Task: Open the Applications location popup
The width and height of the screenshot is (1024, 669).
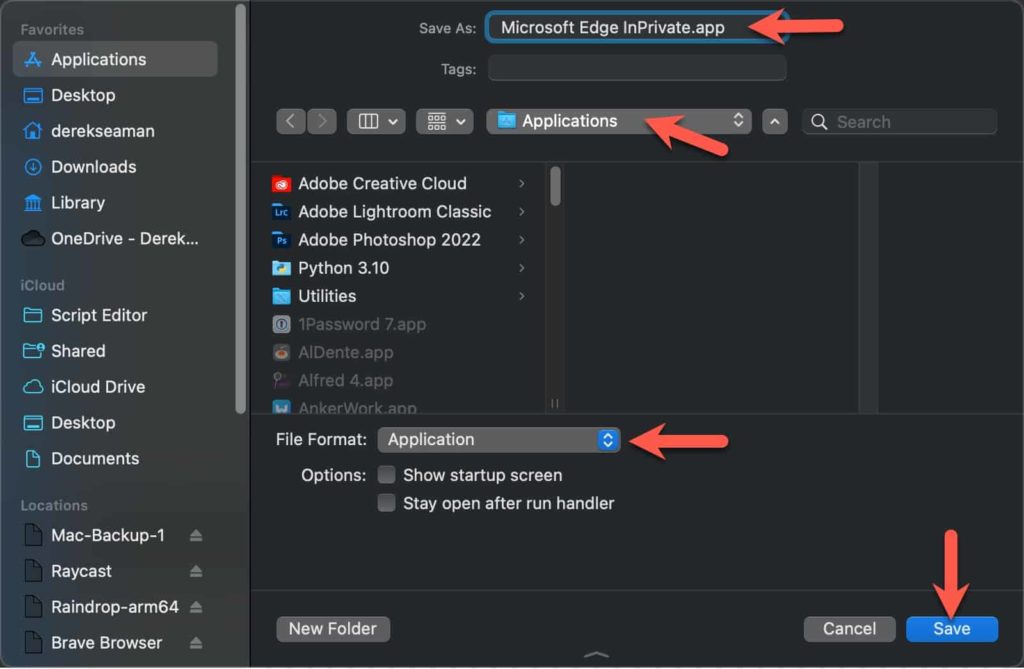Action: tap(619, 122)
